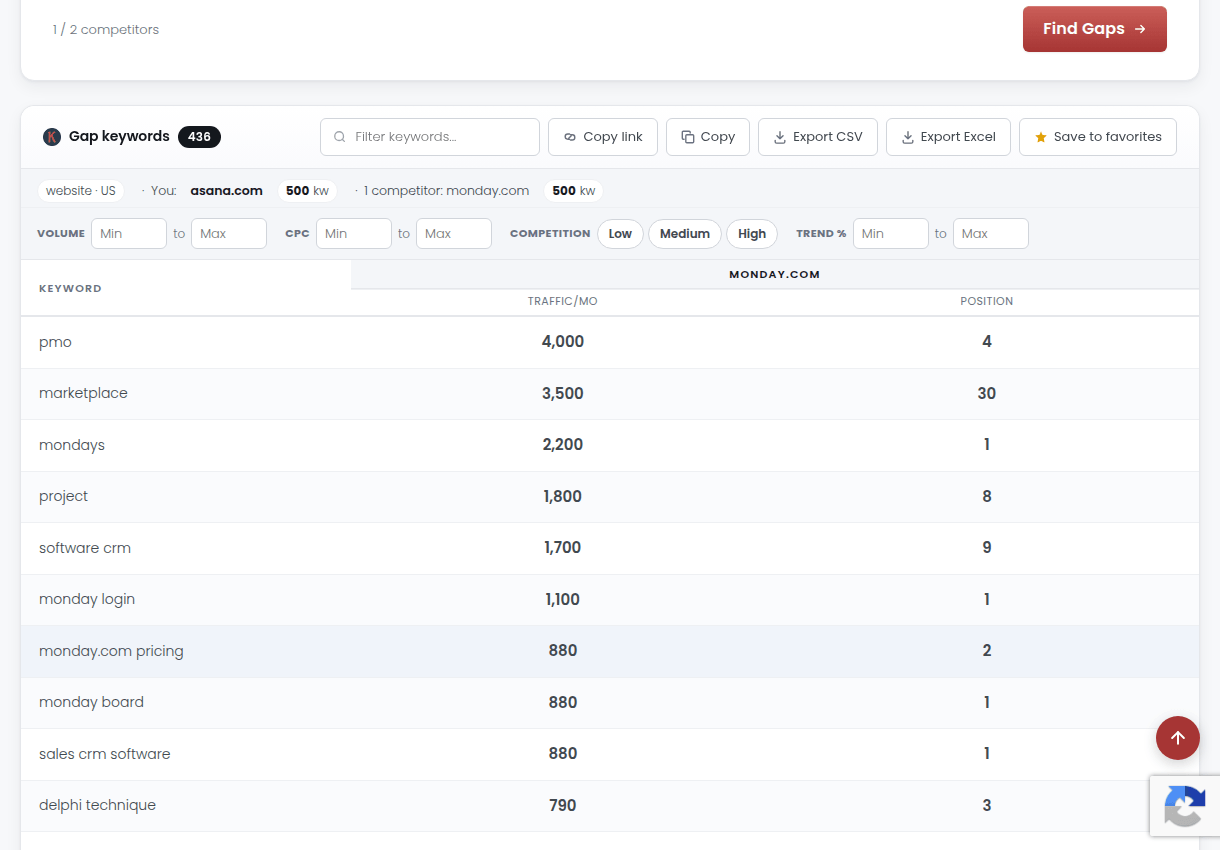Select the marketplace keyword
The width and height of the screenshot is (1220, 850).
point(83,393)
